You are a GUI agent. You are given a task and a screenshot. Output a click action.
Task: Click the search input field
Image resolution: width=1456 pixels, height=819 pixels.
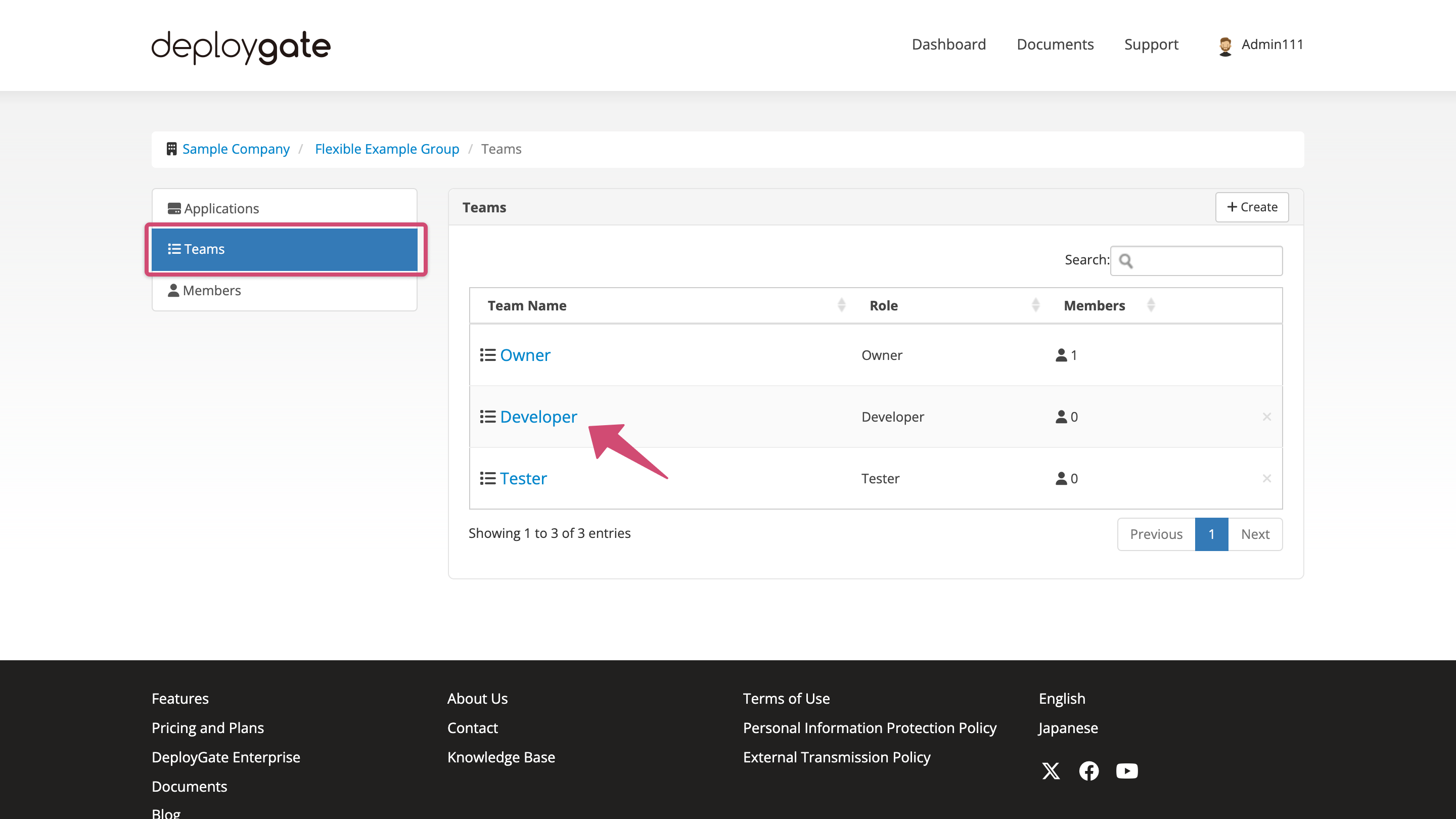(x=1196, y=260)
